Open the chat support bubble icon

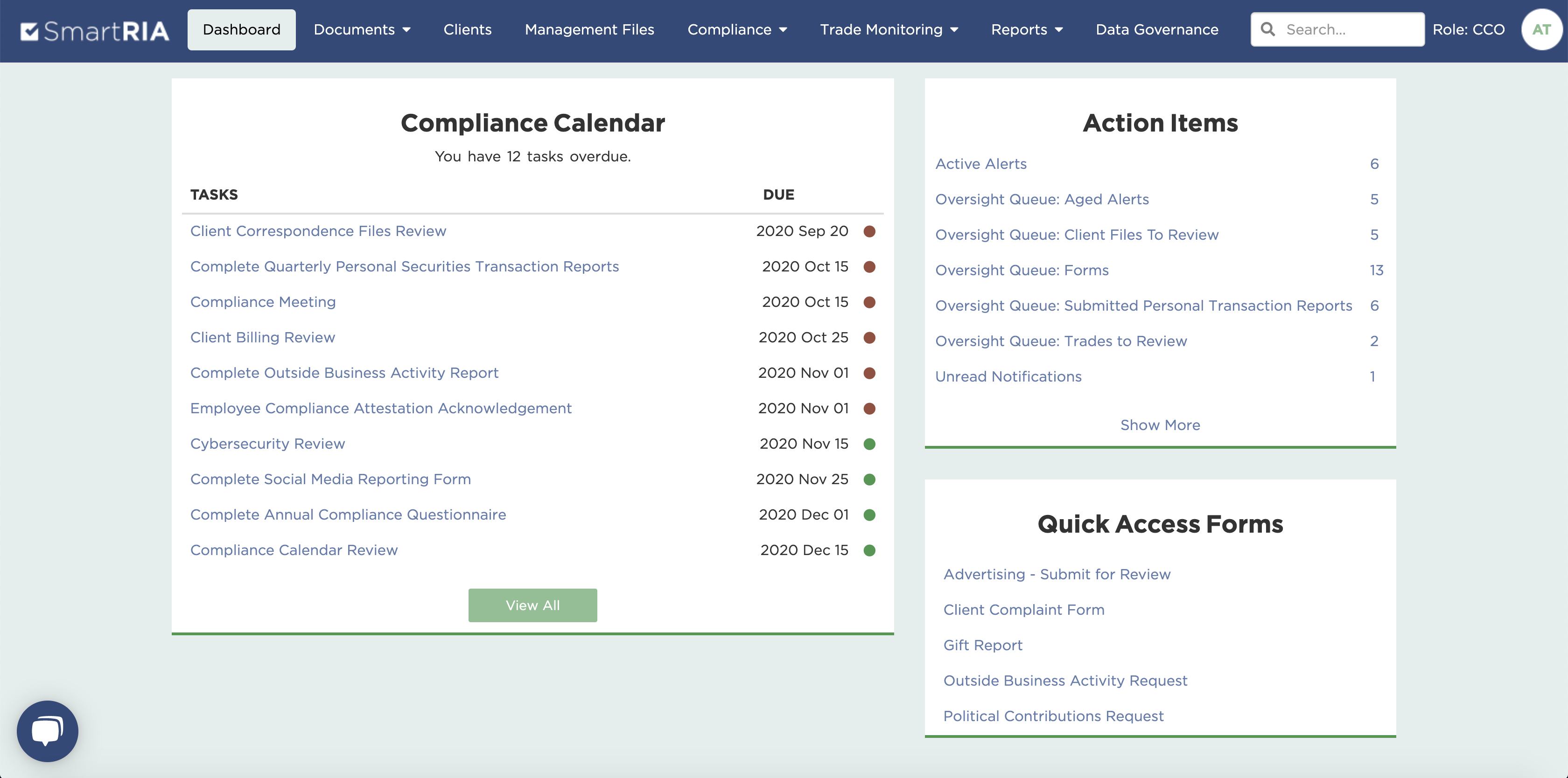click(x=48, y=730)
